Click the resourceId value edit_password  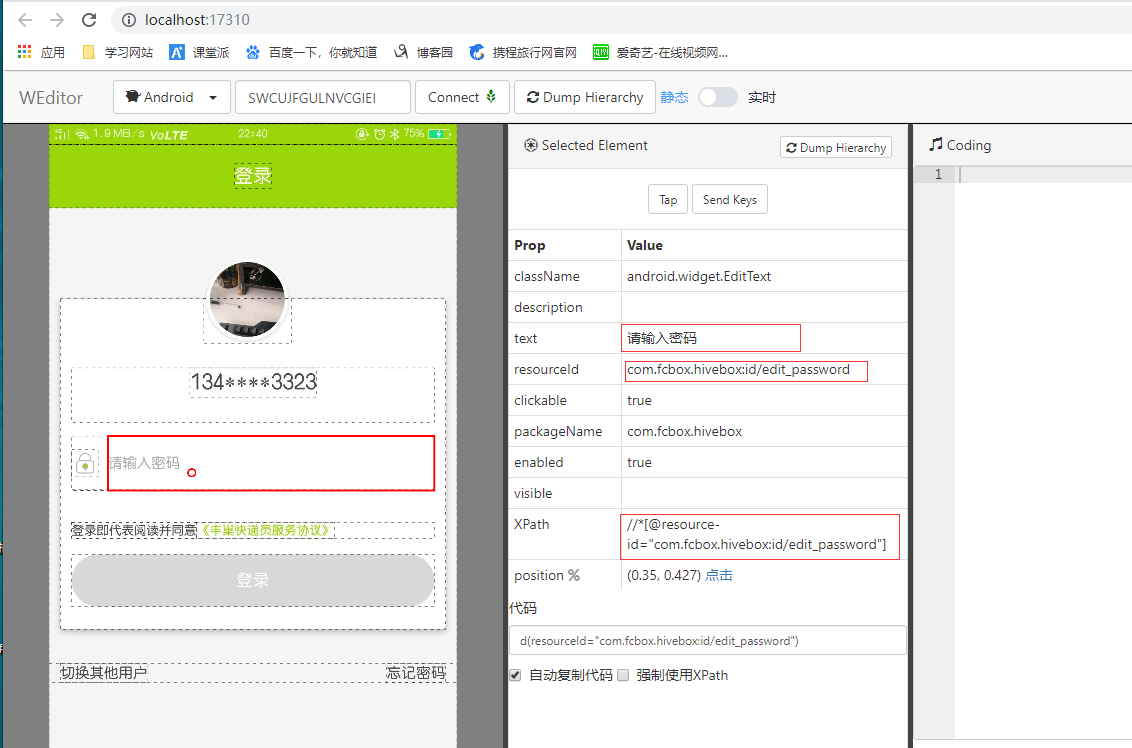coord(739,370)
